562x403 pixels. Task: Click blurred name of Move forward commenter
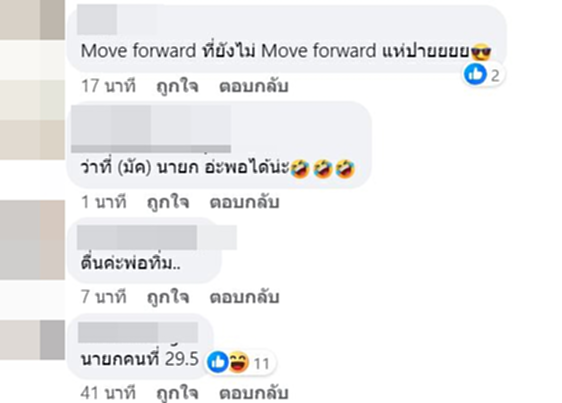(x=97, y=20)
